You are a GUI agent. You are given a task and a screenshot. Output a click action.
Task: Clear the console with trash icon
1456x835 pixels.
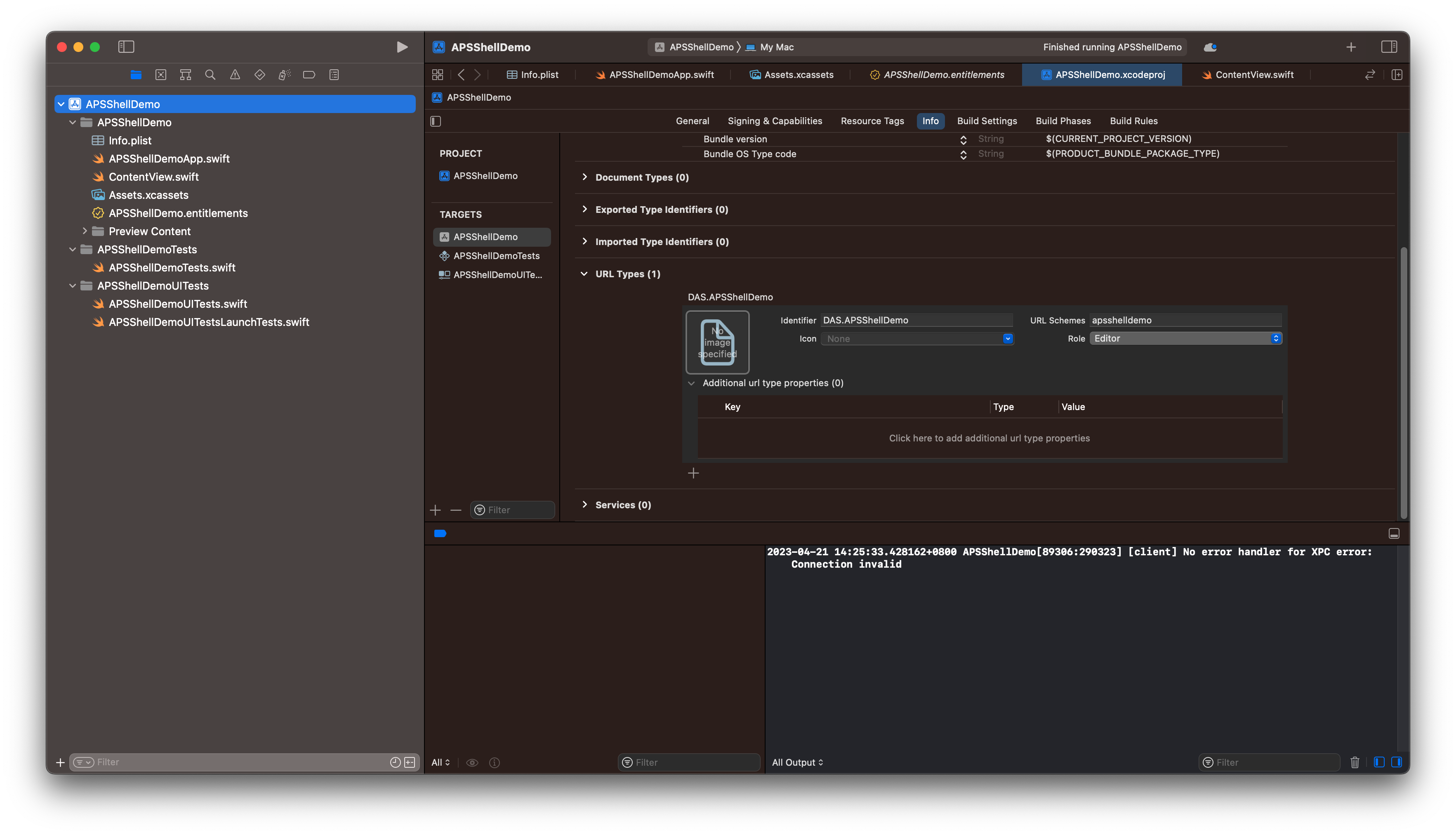pyautogui.click(x=1354, y=762)
